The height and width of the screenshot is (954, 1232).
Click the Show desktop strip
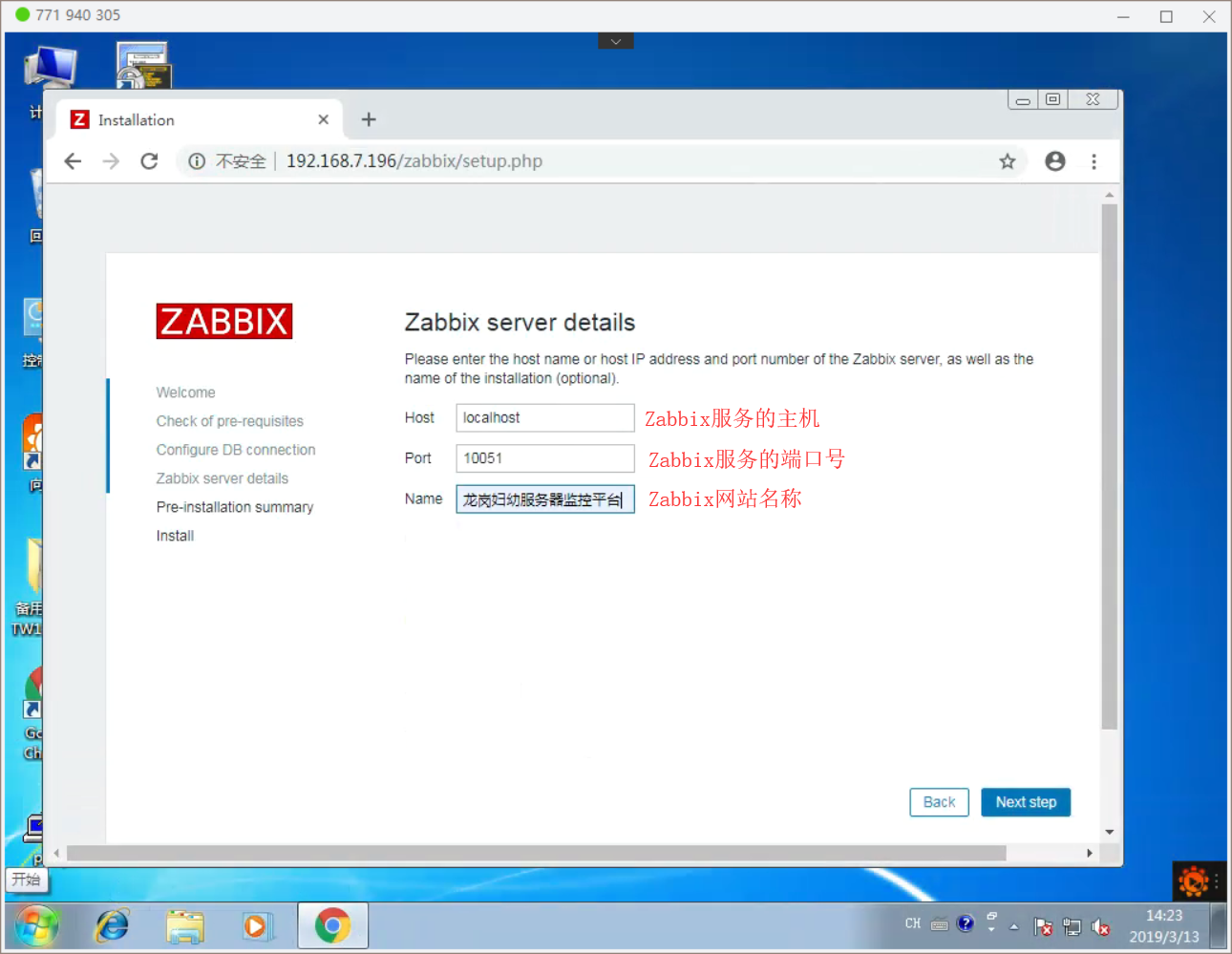point(1218,925)
